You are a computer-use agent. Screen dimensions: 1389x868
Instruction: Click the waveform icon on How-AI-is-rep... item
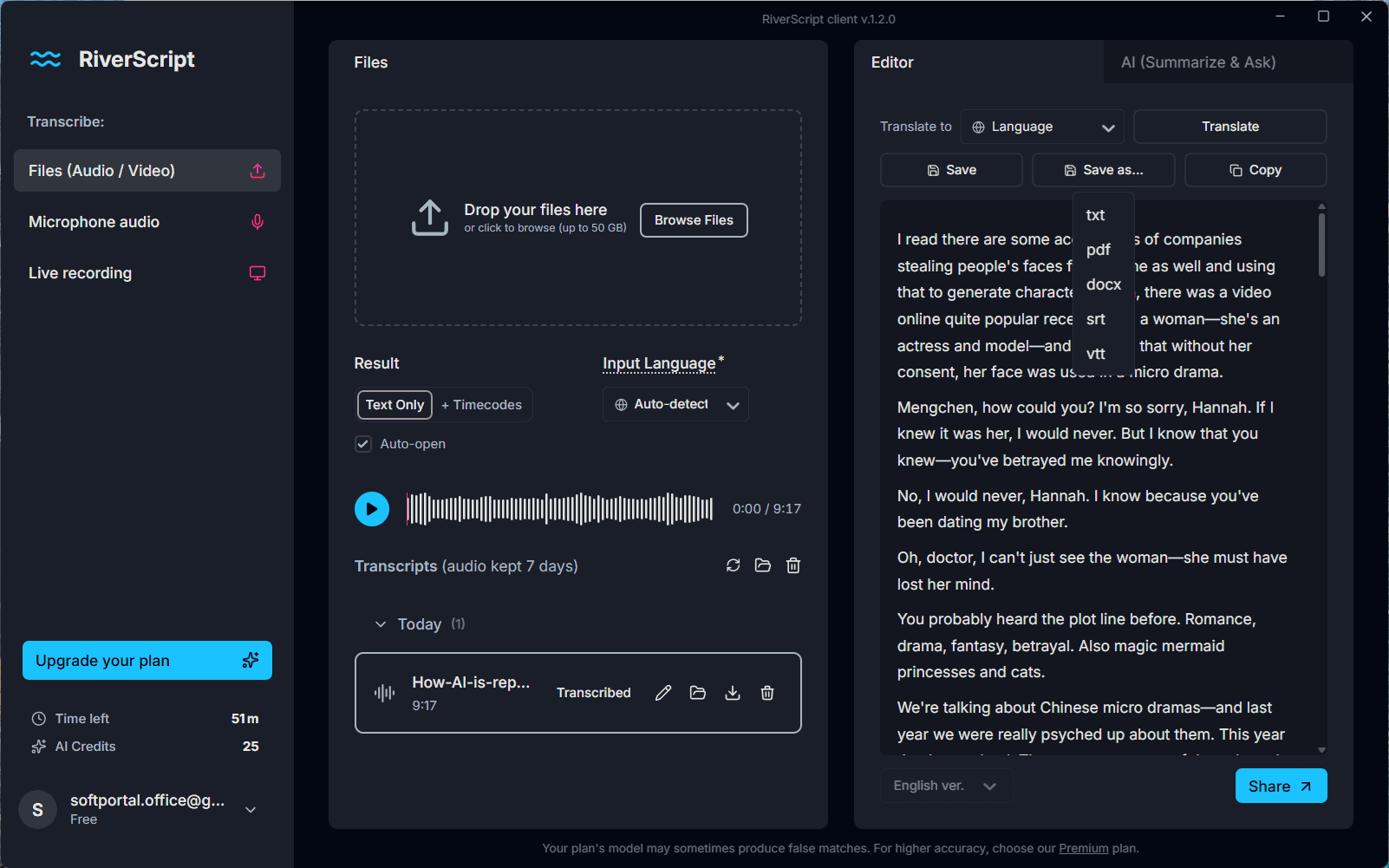[x=385, y=693]
